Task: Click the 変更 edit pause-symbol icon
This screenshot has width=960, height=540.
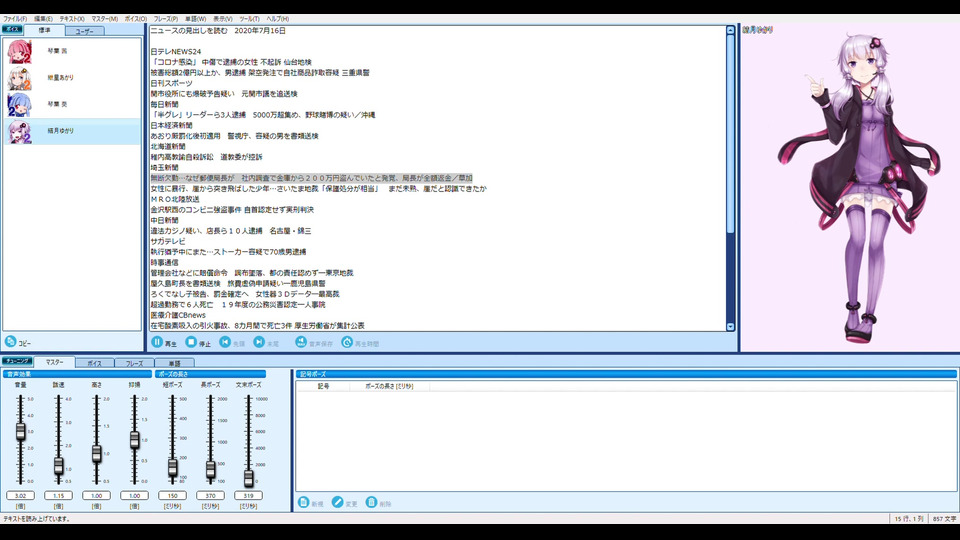Action: pyautogui.click(x=337, y=502)
